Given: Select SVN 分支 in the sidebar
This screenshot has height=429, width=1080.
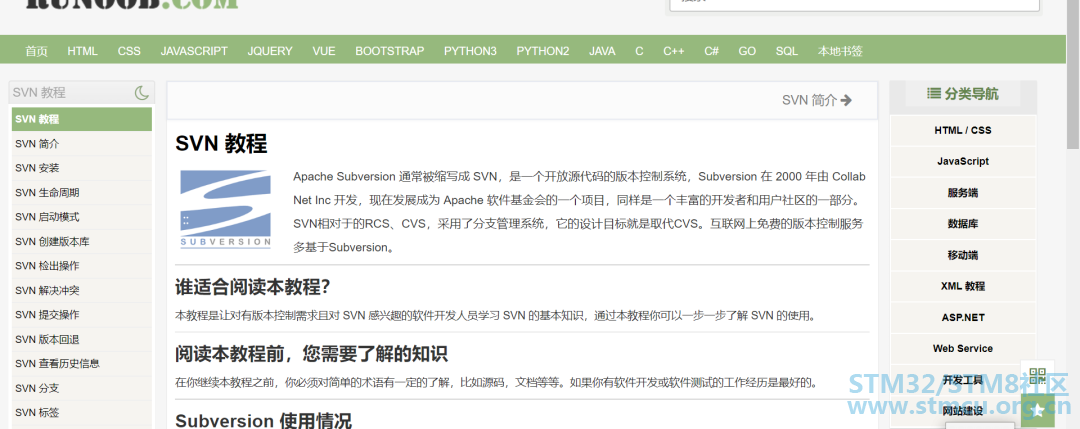Looking at the screenshot, I should [x=82, y=388].
